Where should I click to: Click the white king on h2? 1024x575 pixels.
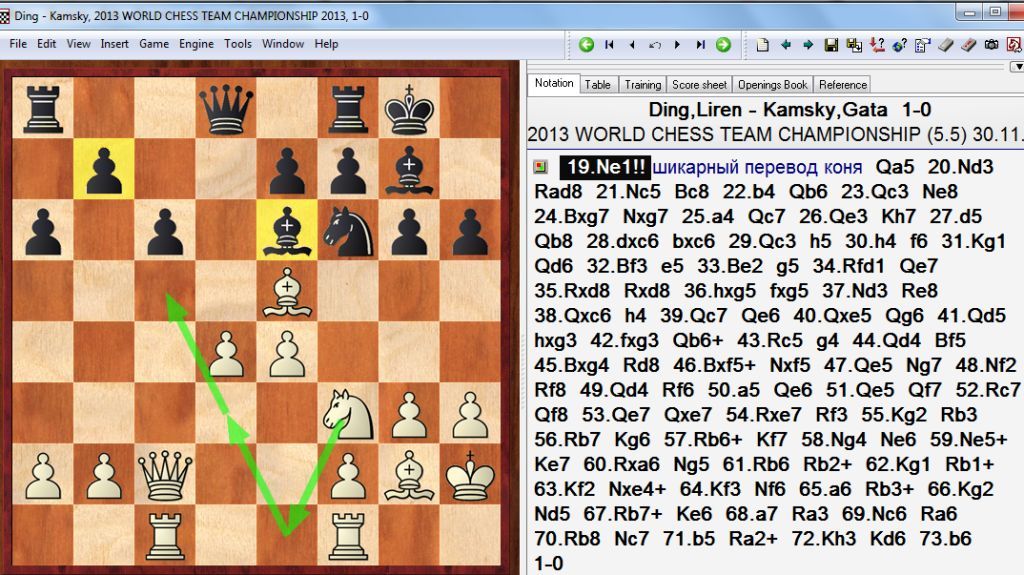[x=470, y=474]
